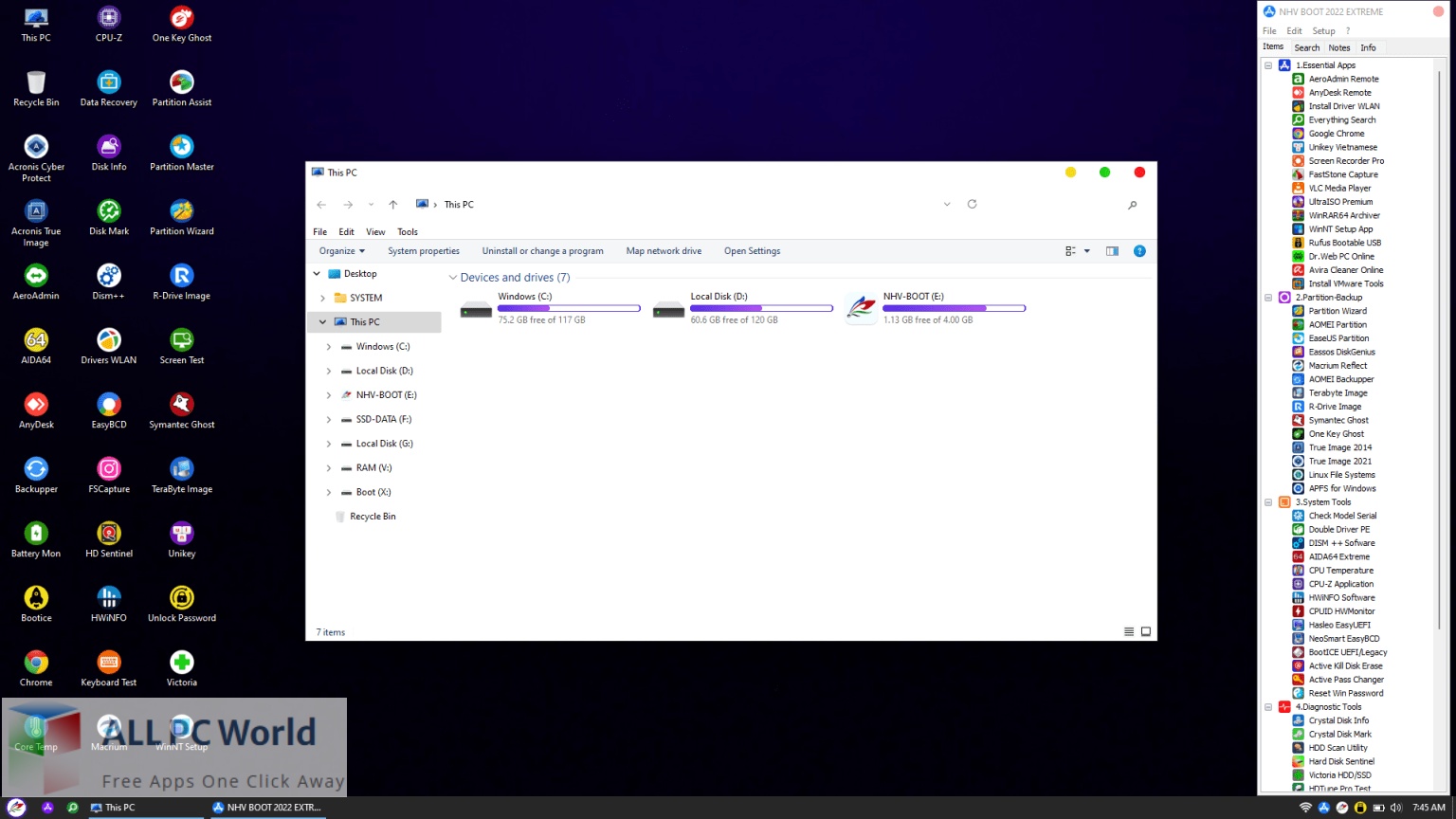Open Data Recovery desktop icon
1456x819 pixels.
[109, 89]
